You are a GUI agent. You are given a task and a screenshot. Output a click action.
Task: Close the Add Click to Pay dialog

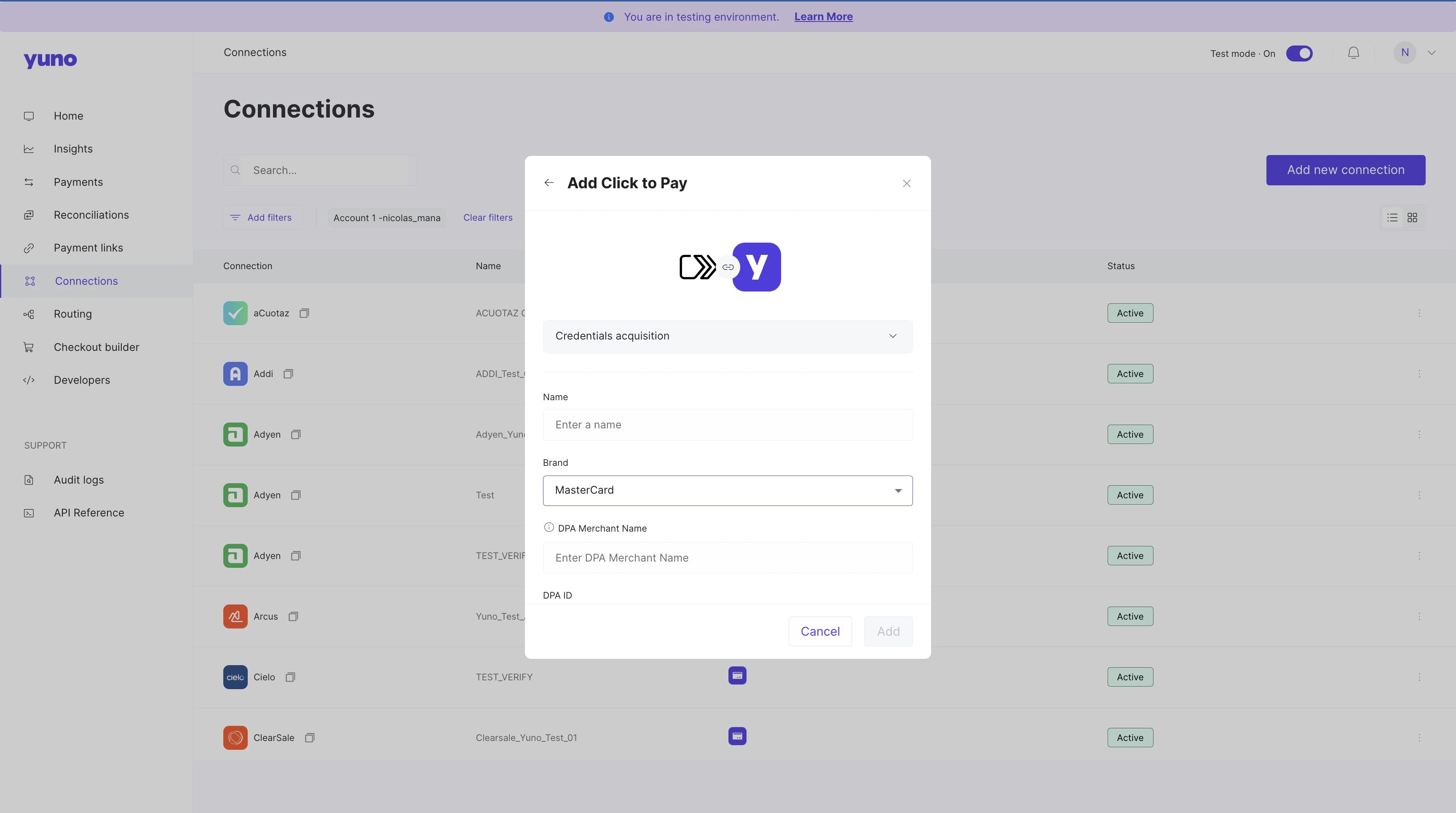pos(906,184)
